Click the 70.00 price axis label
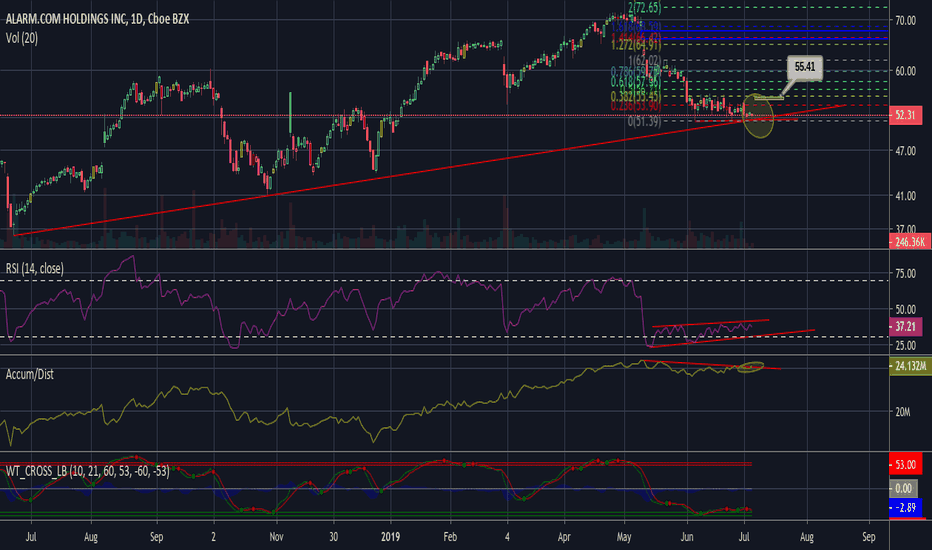Screen dimensions: 932x550 (x=905, y=21)
